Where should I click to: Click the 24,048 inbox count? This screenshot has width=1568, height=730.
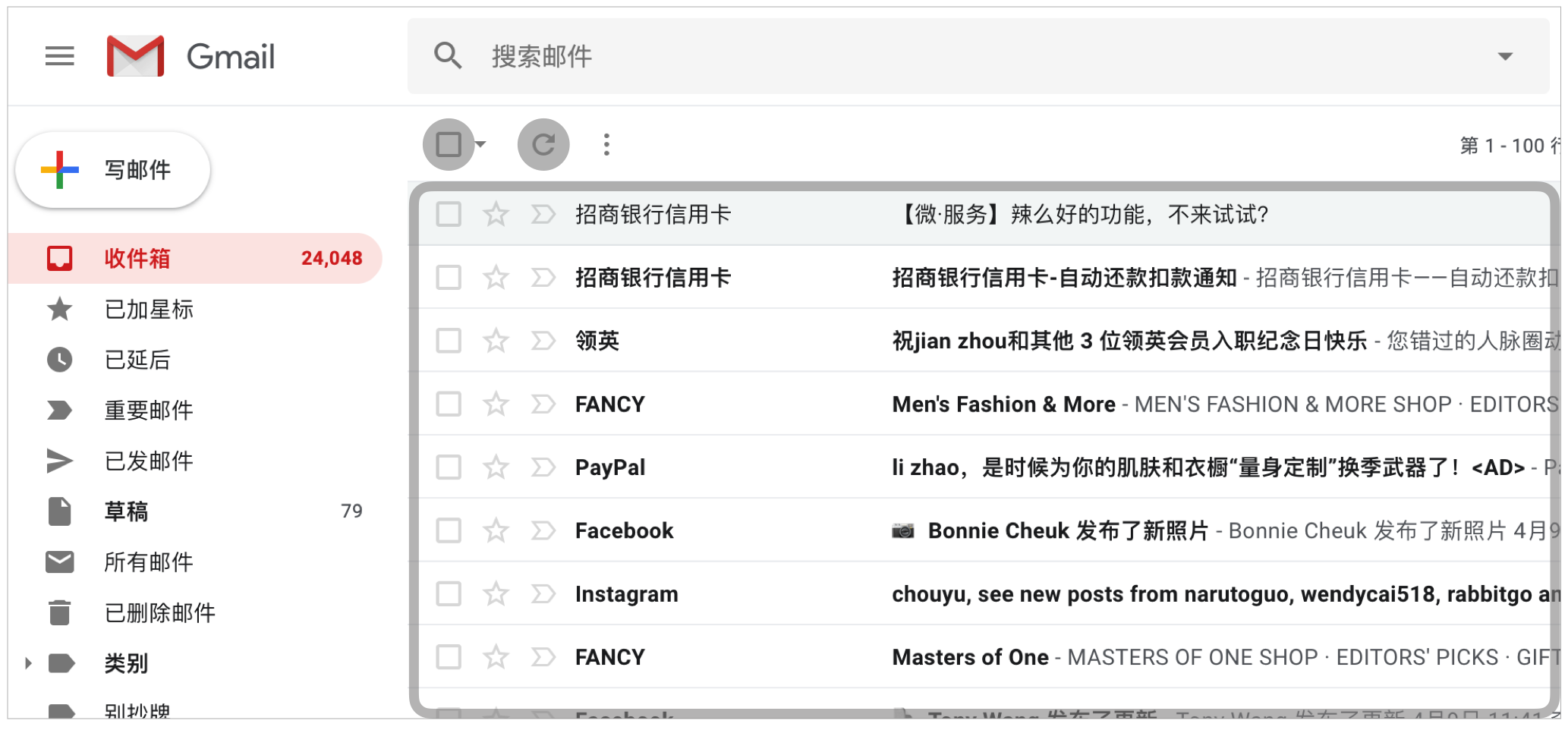(x=332, y=259)
